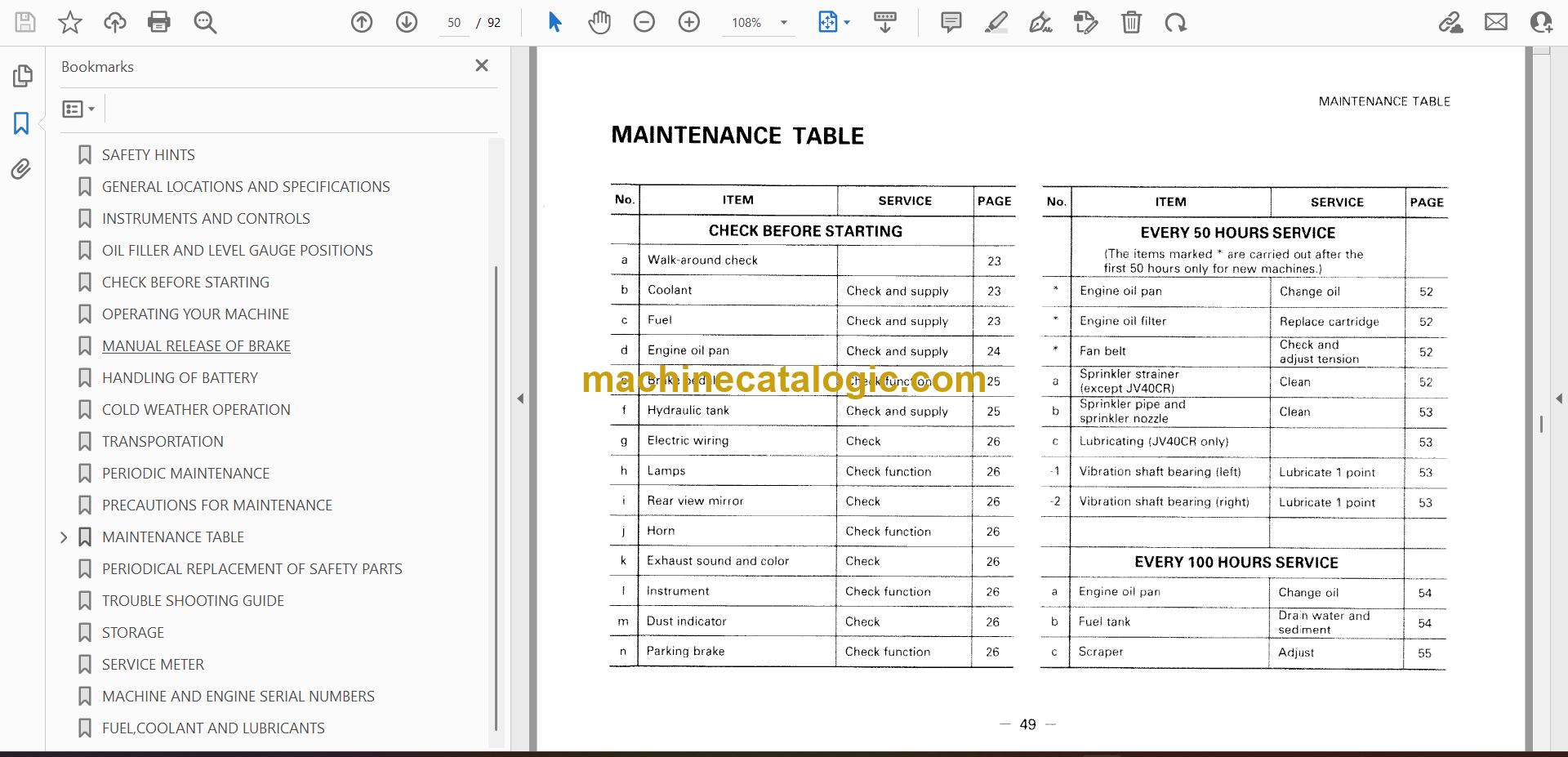
Task: Upload file to cloud icon
Action: (x=115, y=22)
